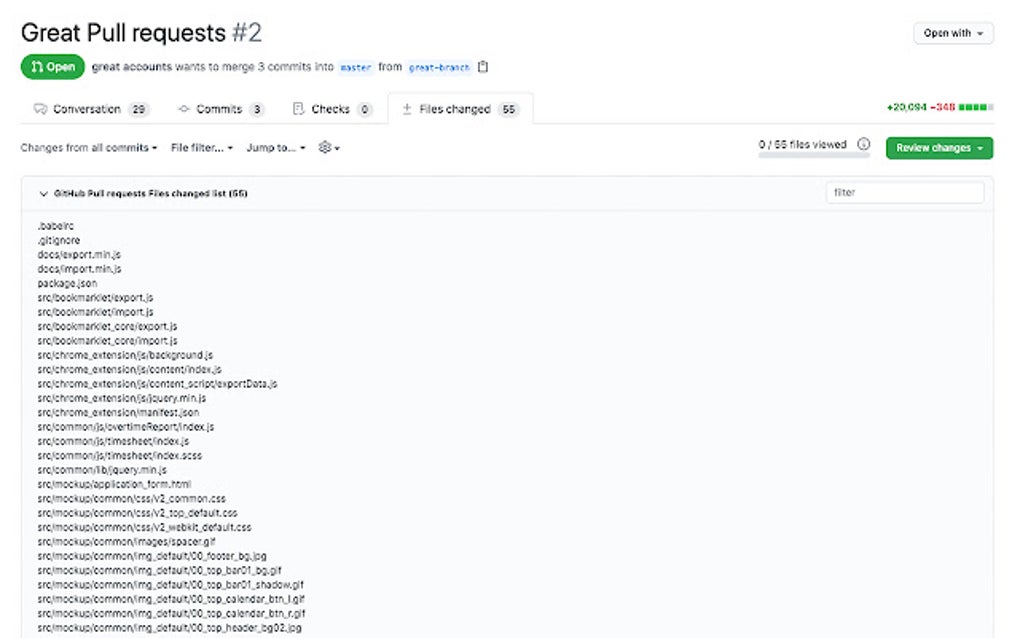Open the Checks tab
Viewport: 1020px width, 638px height.
pos(332,109)
